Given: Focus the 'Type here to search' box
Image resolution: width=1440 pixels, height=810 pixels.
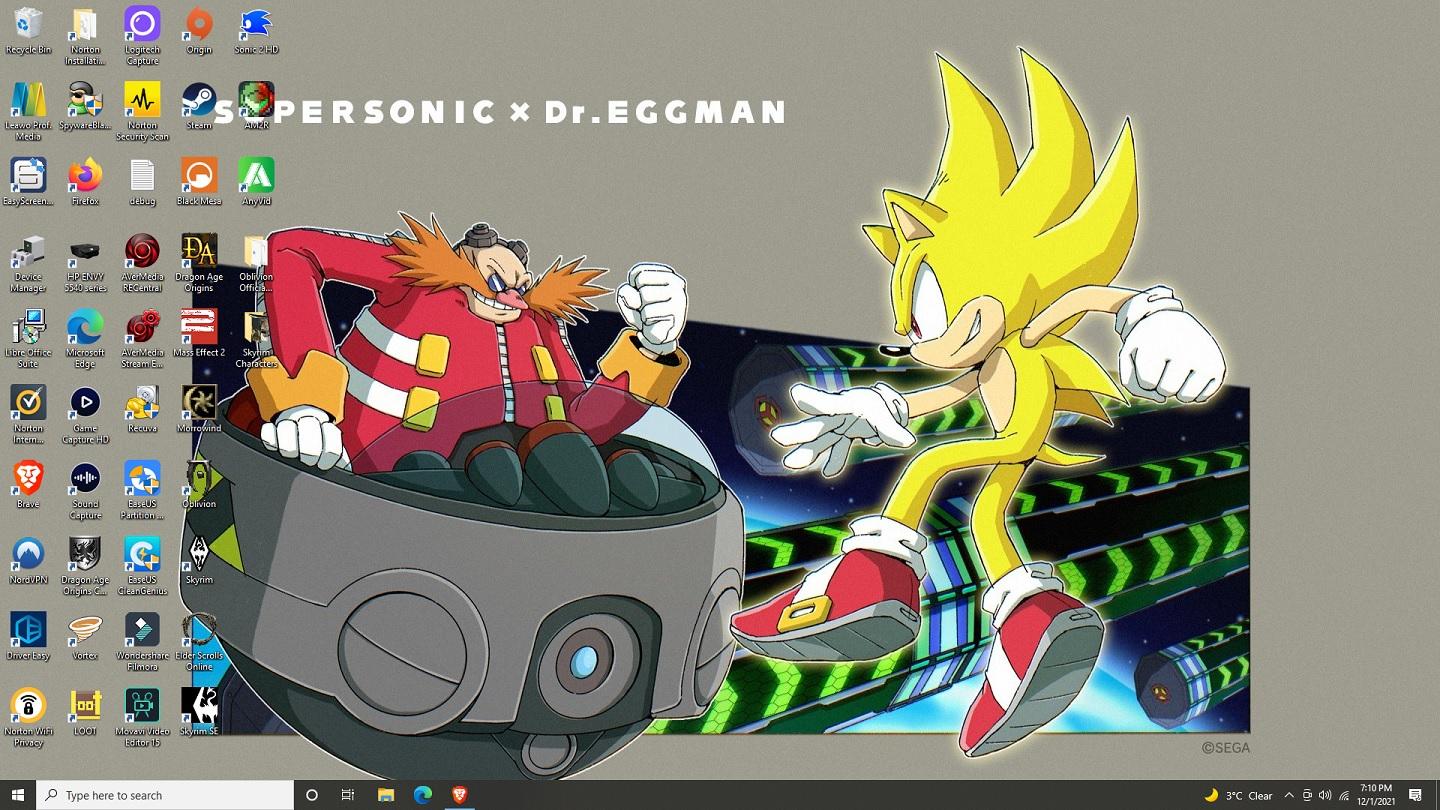Looking at the screenshot, I should pyautogui.click(x=165, y=795).
